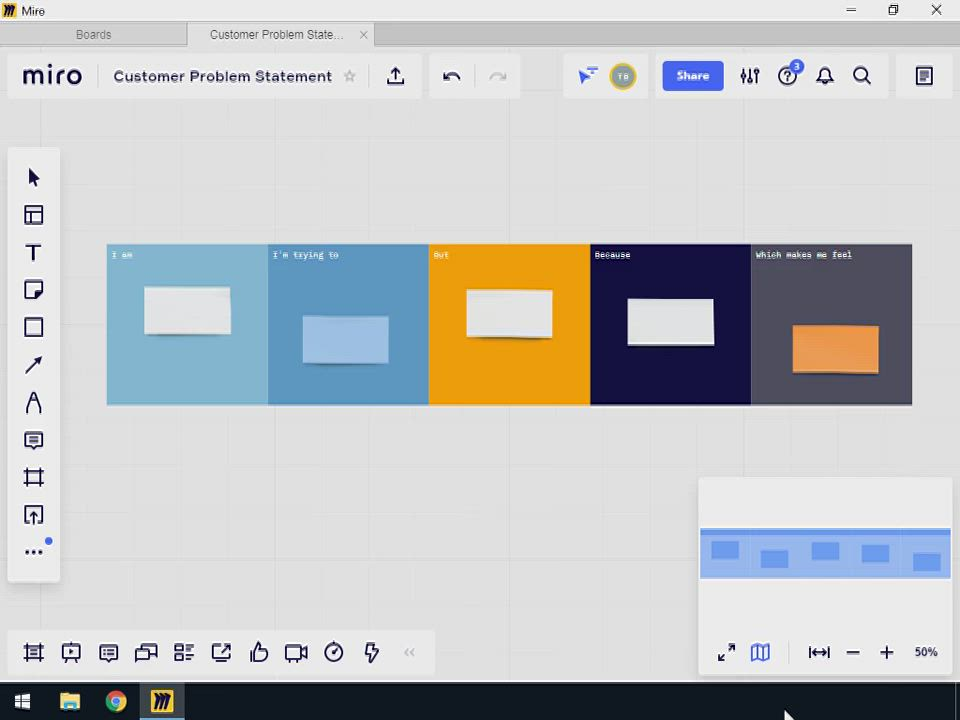Viewport: 960px width, 720px height.
Task: Fit board to screen width
Action: (819, 652)
